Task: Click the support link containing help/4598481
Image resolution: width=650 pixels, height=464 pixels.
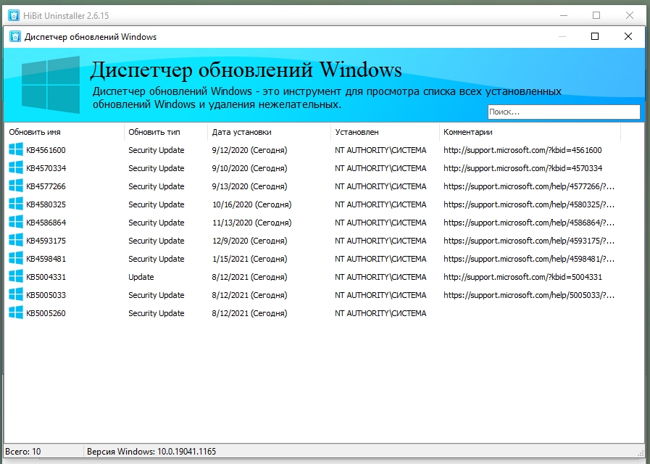Action: 529,259
